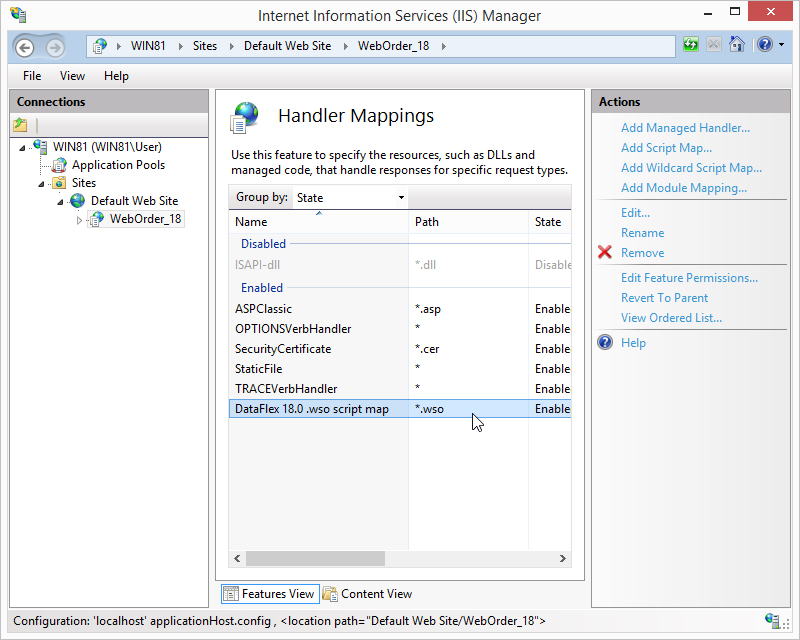Open breadcrumb arrow after WIN81
This screenshot has height=640, width=800.
119,46
